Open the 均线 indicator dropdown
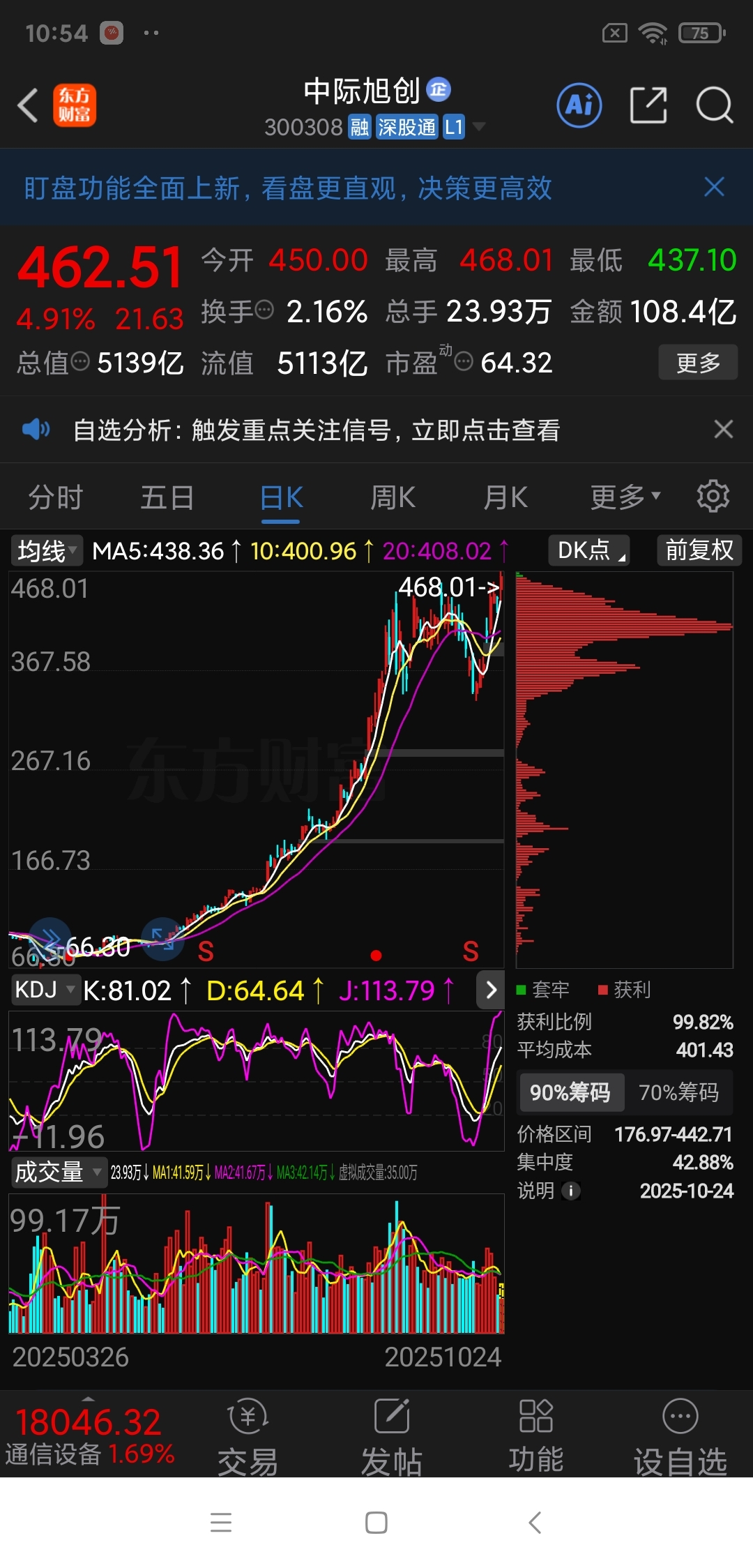This screenshot has width=753, height=1568. pyautogui.click(x=46, y=550)
